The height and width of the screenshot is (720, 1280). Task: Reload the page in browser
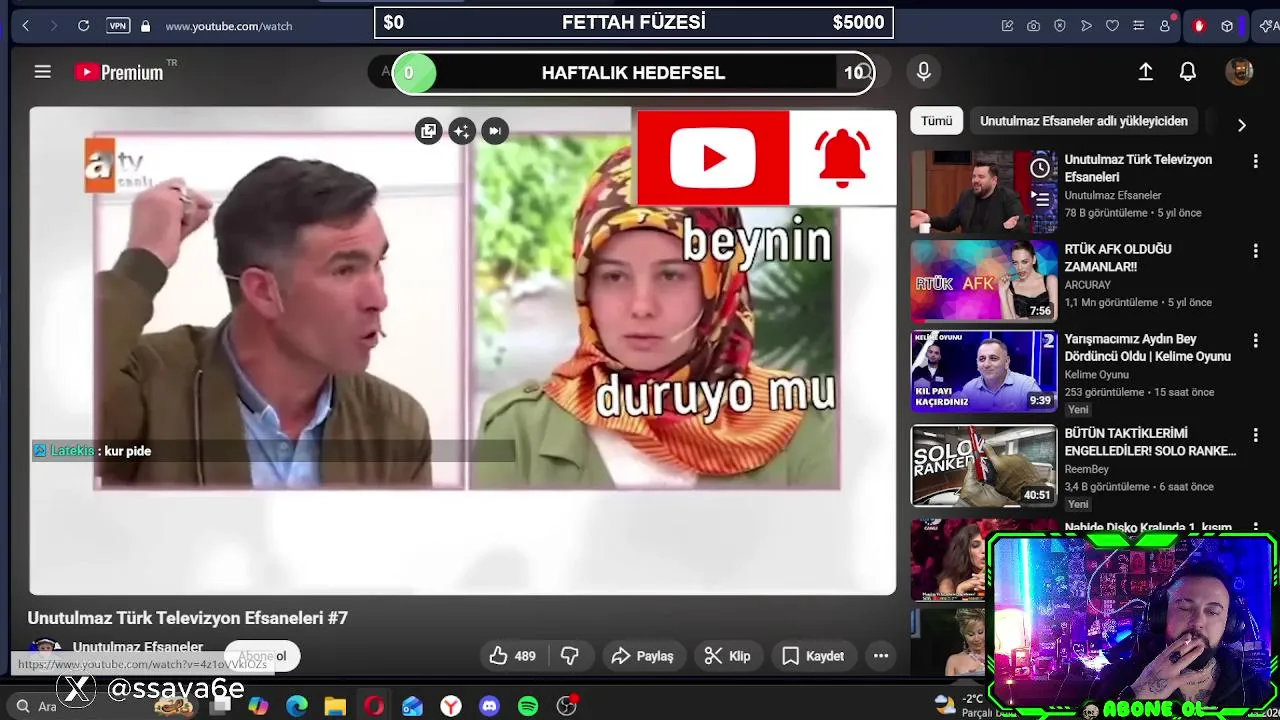click(84, 26)
